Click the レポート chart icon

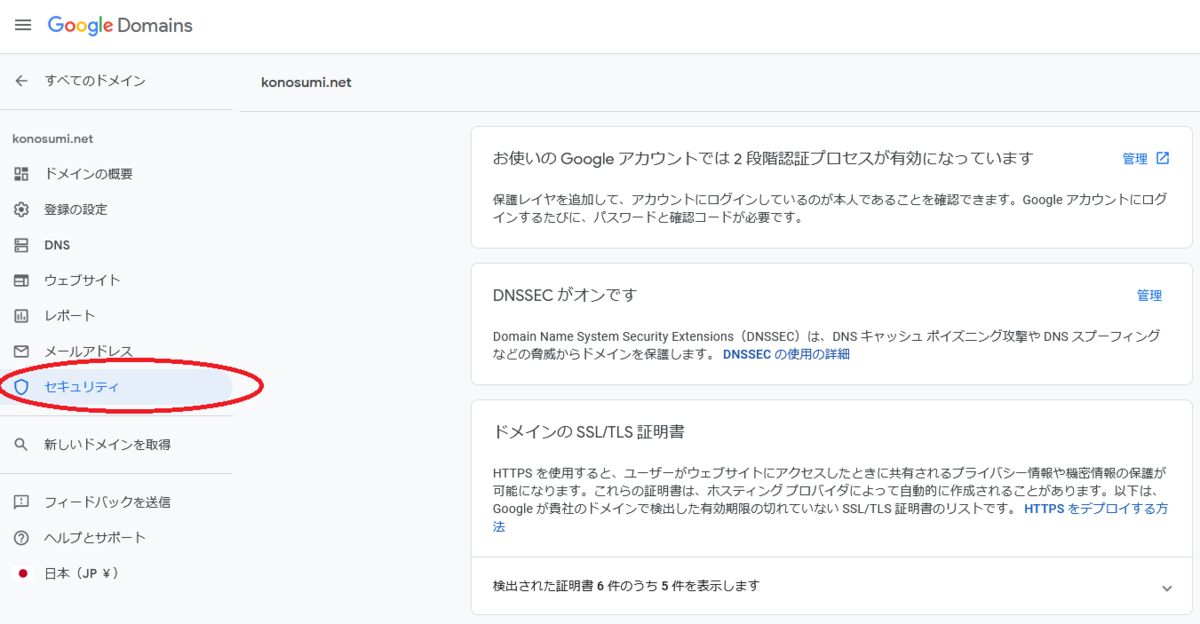pyautogui.click(x=22, y=316)
